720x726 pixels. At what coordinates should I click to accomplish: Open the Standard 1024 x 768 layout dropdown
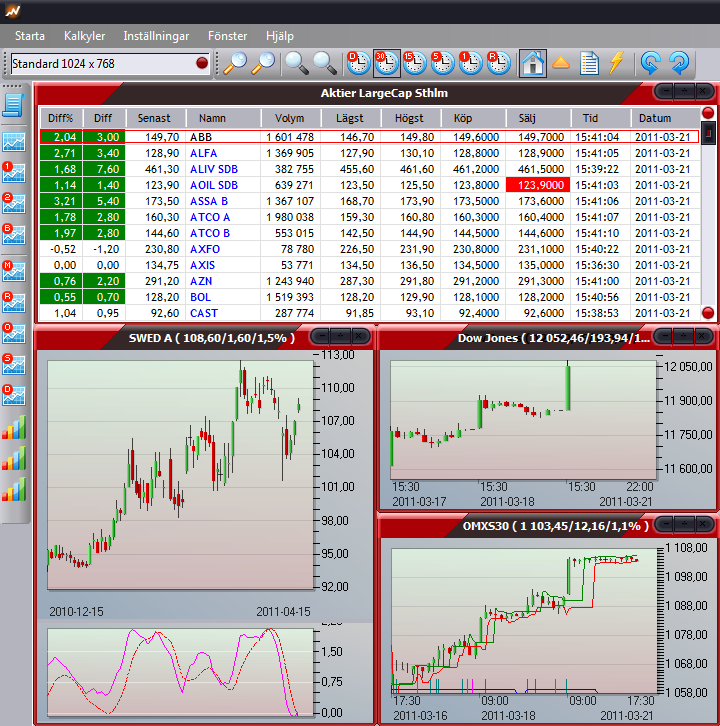[x=109, y=63]
